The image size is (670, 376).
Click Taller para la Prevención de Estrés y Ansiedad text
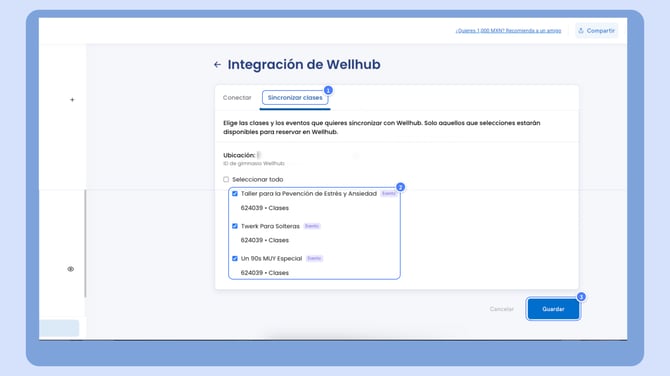click(x=309, y=194)
